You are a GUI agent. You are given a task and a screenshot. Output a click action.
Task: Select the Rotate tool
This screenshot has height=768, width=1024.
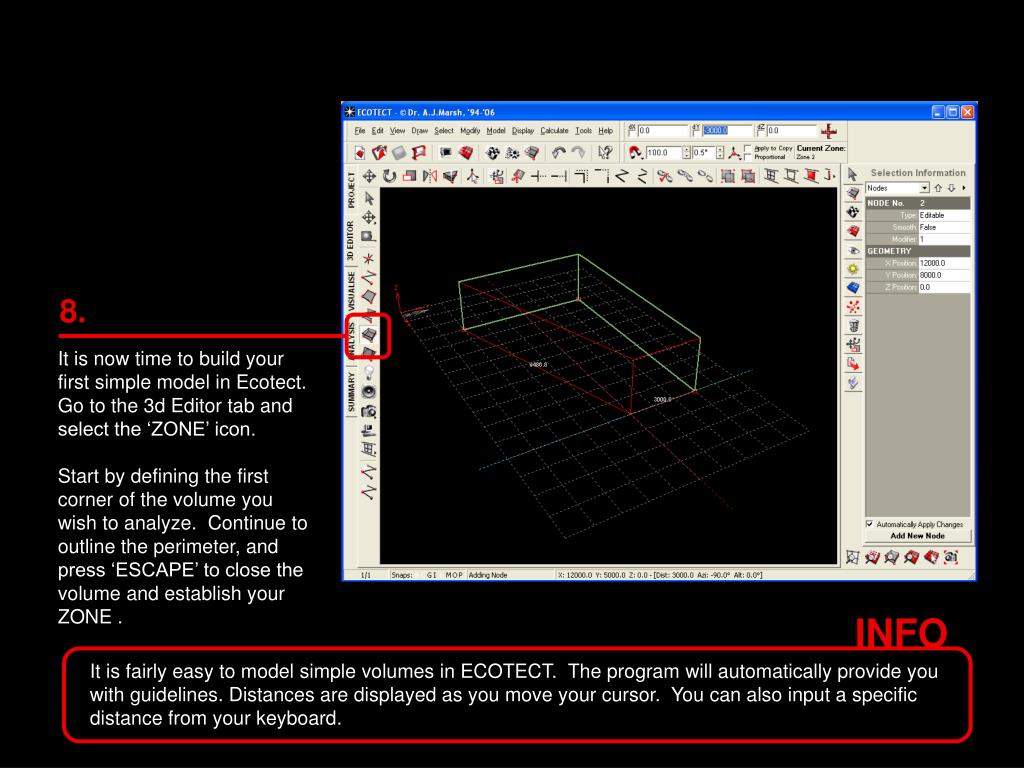pyautogui.click(x=389, y=176)
